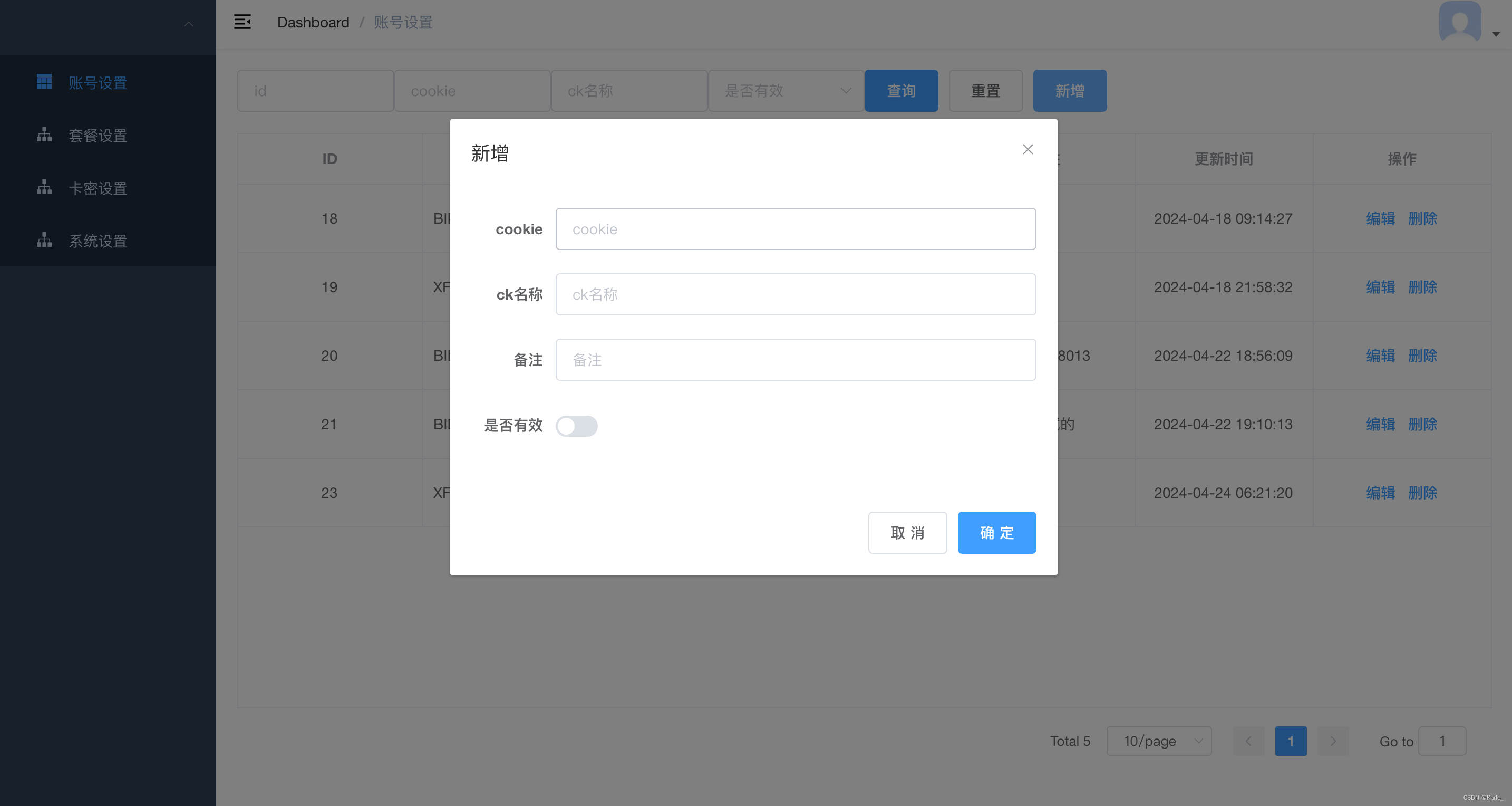Click the 操作 column header
Image resolution: width=1512 pixels, height=806 pixels.
(x=1402, y=159)
